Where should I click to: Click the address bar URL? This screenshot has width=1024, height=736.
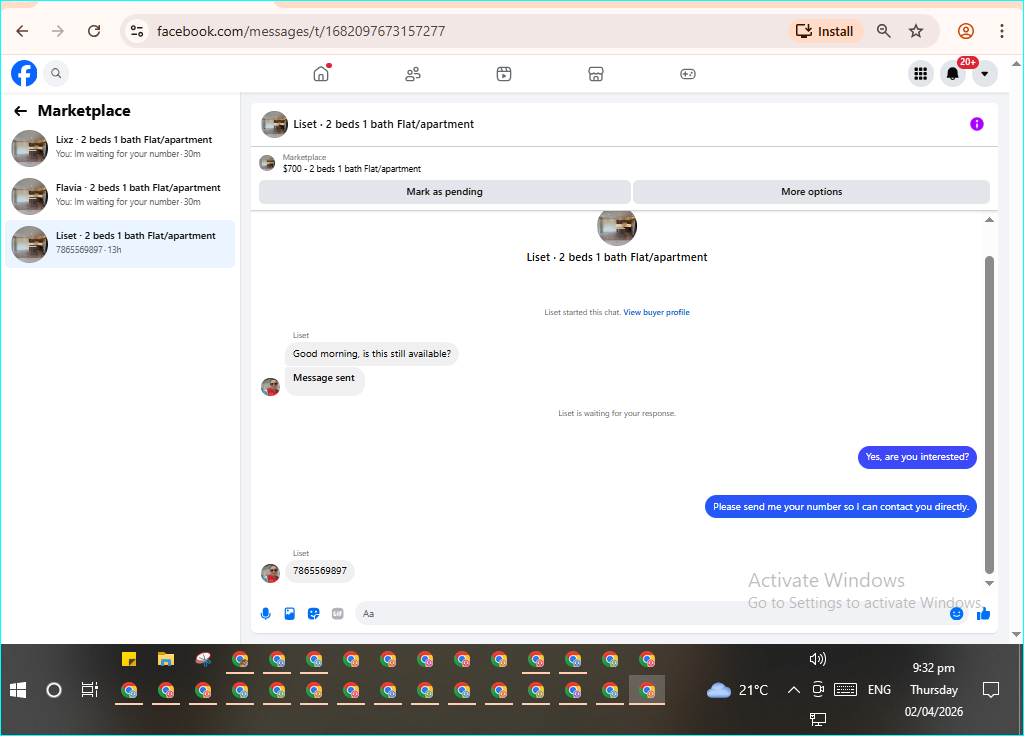click(301, 31)
